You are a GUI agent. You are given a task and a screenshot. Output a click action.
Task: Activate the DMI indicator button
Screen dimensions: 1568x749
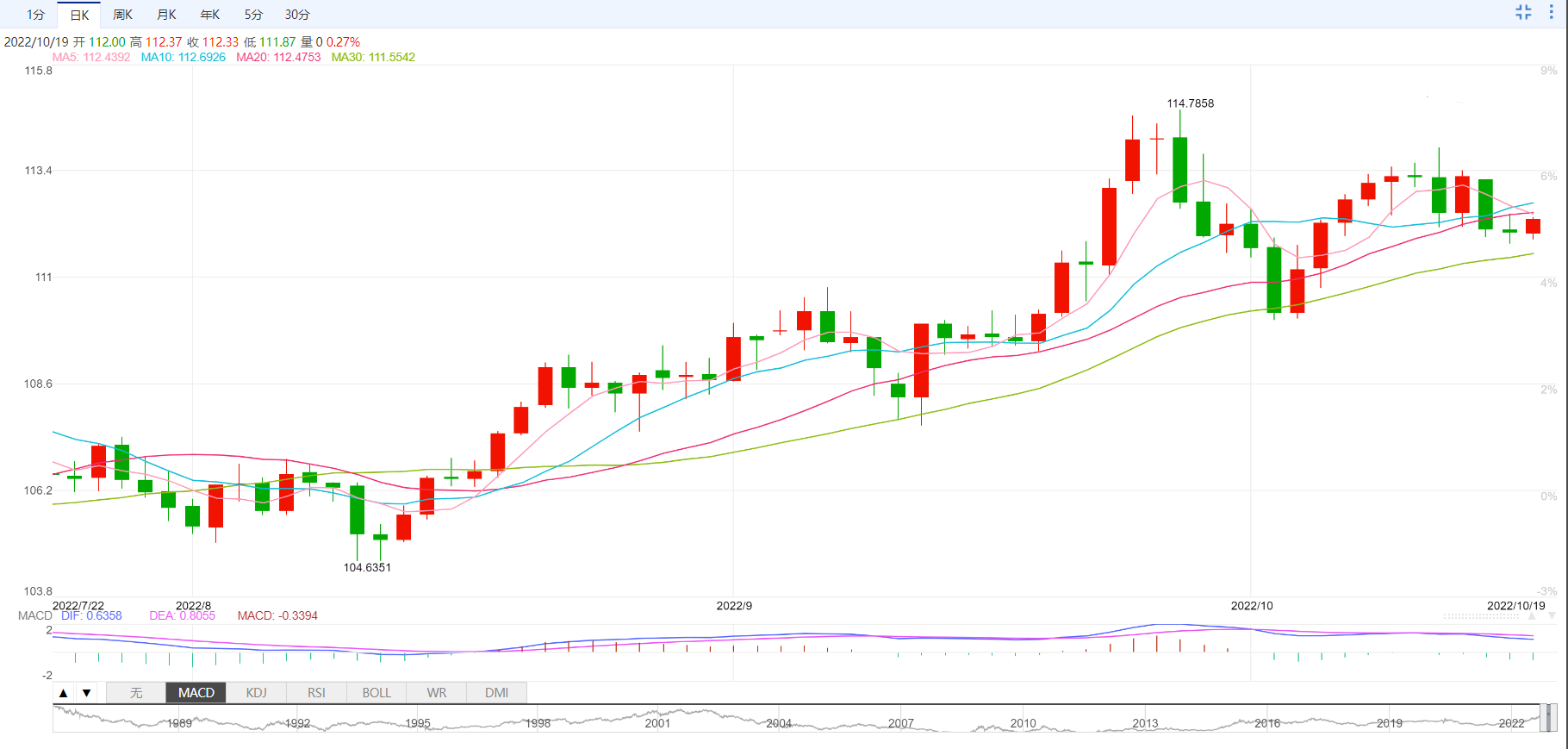[x=496, y=693]
